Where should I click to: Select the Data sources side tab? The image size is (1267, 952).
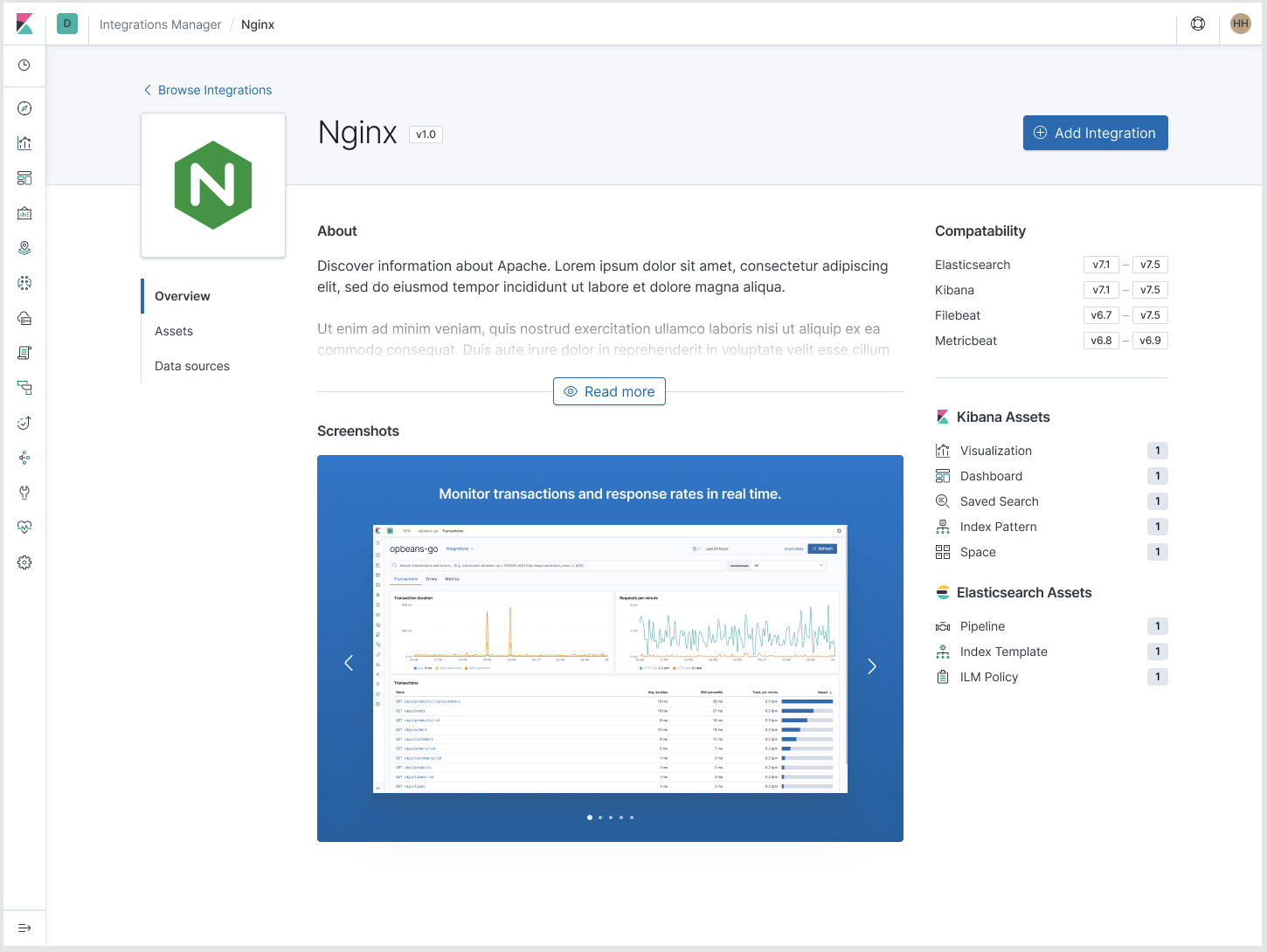click(x=192, y=366)
